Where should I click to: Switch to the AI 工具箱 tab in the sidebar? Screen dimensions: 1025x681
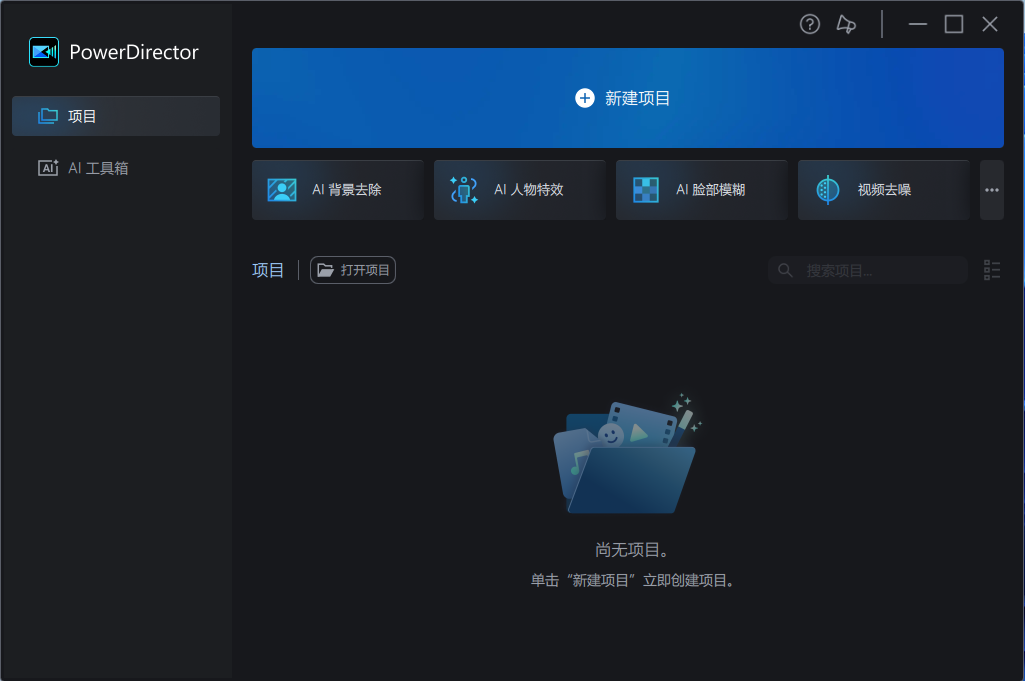[x=116, y=168]
